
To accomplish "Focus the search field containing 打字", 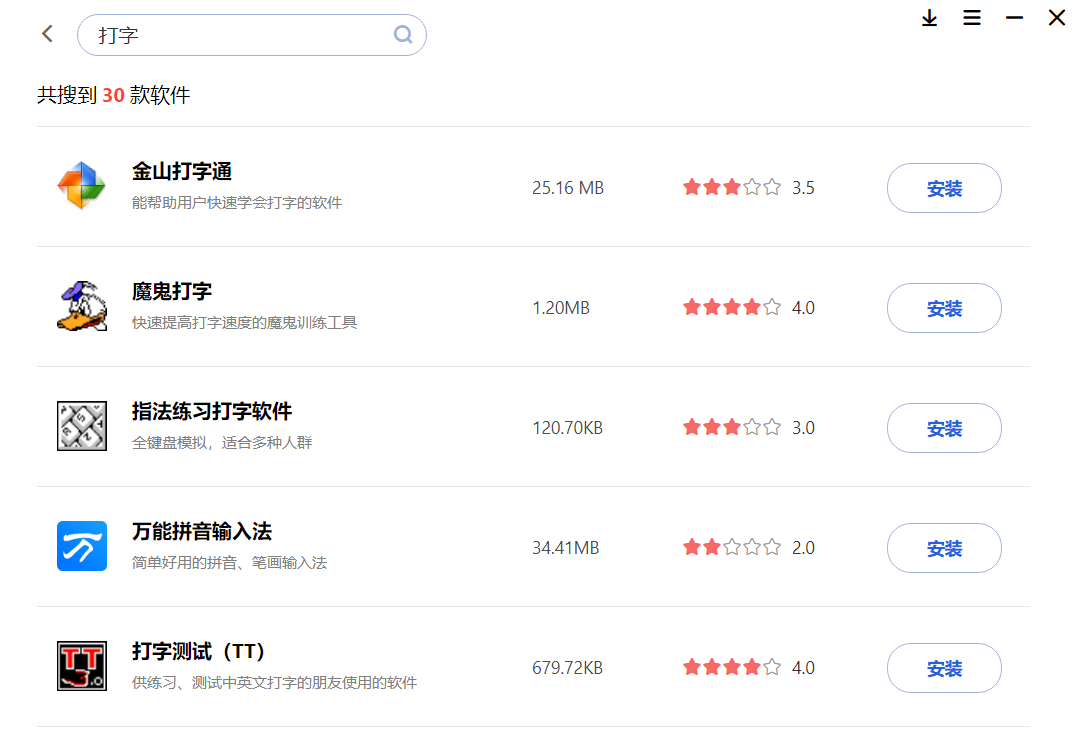I will coord(252,35).
